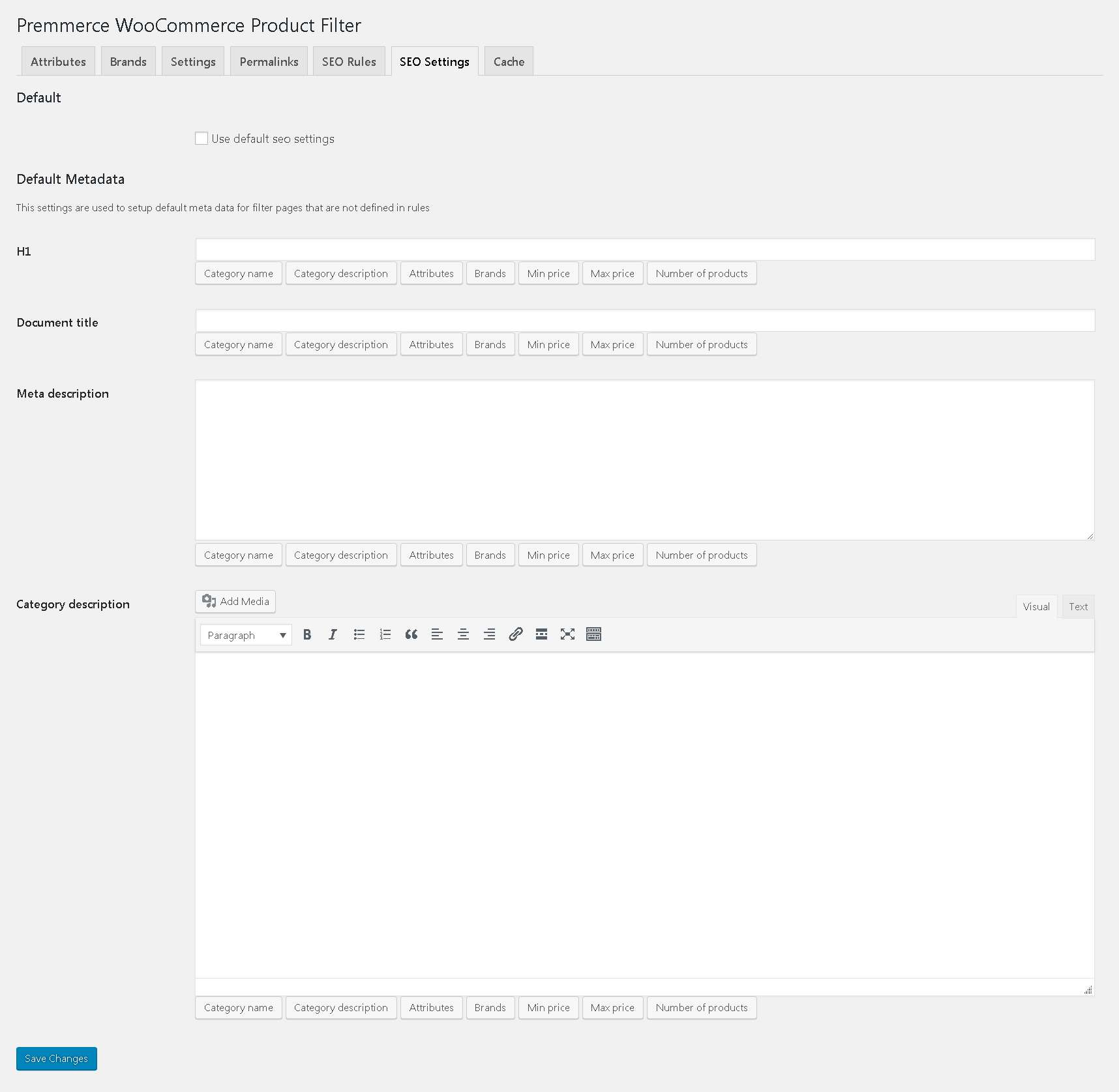This screenshot has height=1092, width=1119.
Task: Align text center in editor
Action: [463, 634]
